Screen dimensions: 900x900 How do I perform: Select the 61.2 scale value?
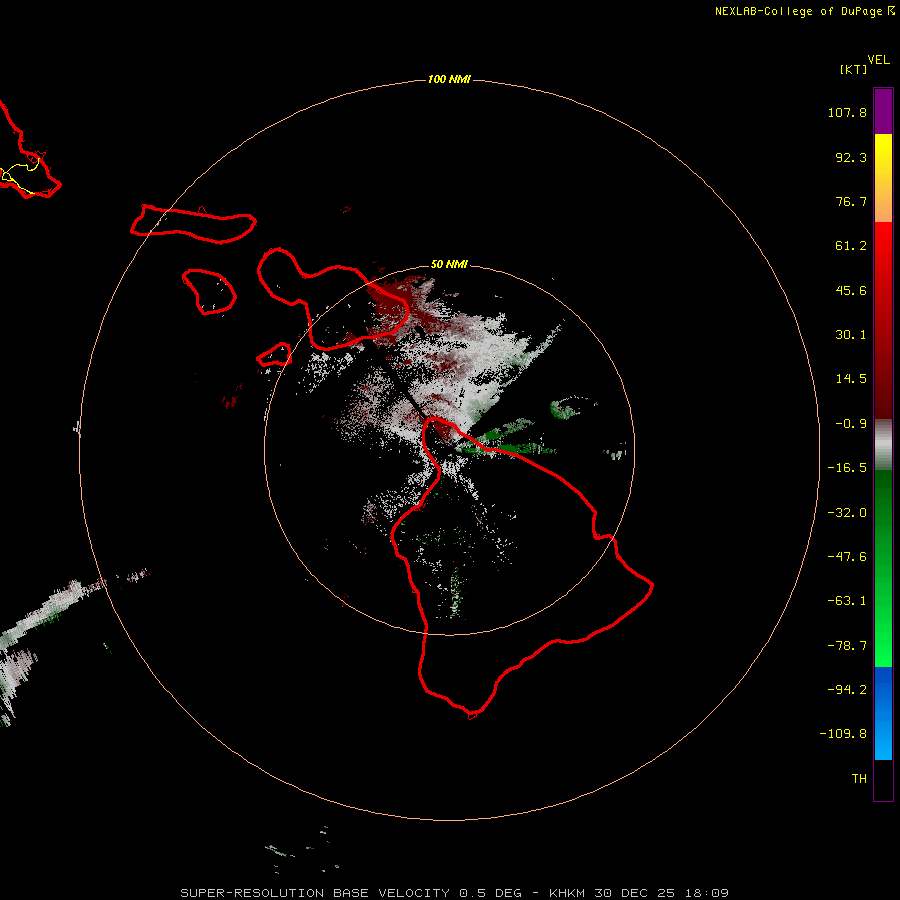click(x=851, y=246)
